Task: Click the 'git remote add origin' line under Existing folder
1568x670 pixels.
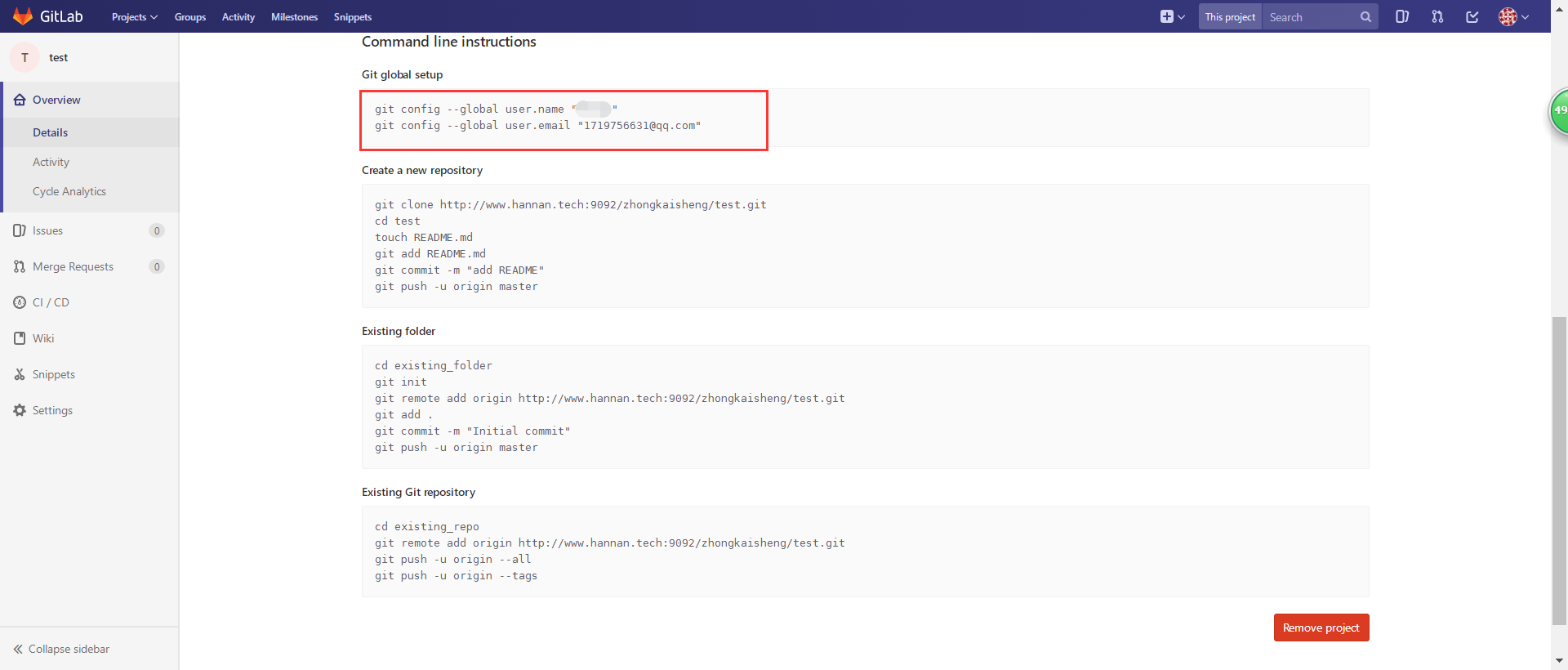Action: (x=609, y=399)
